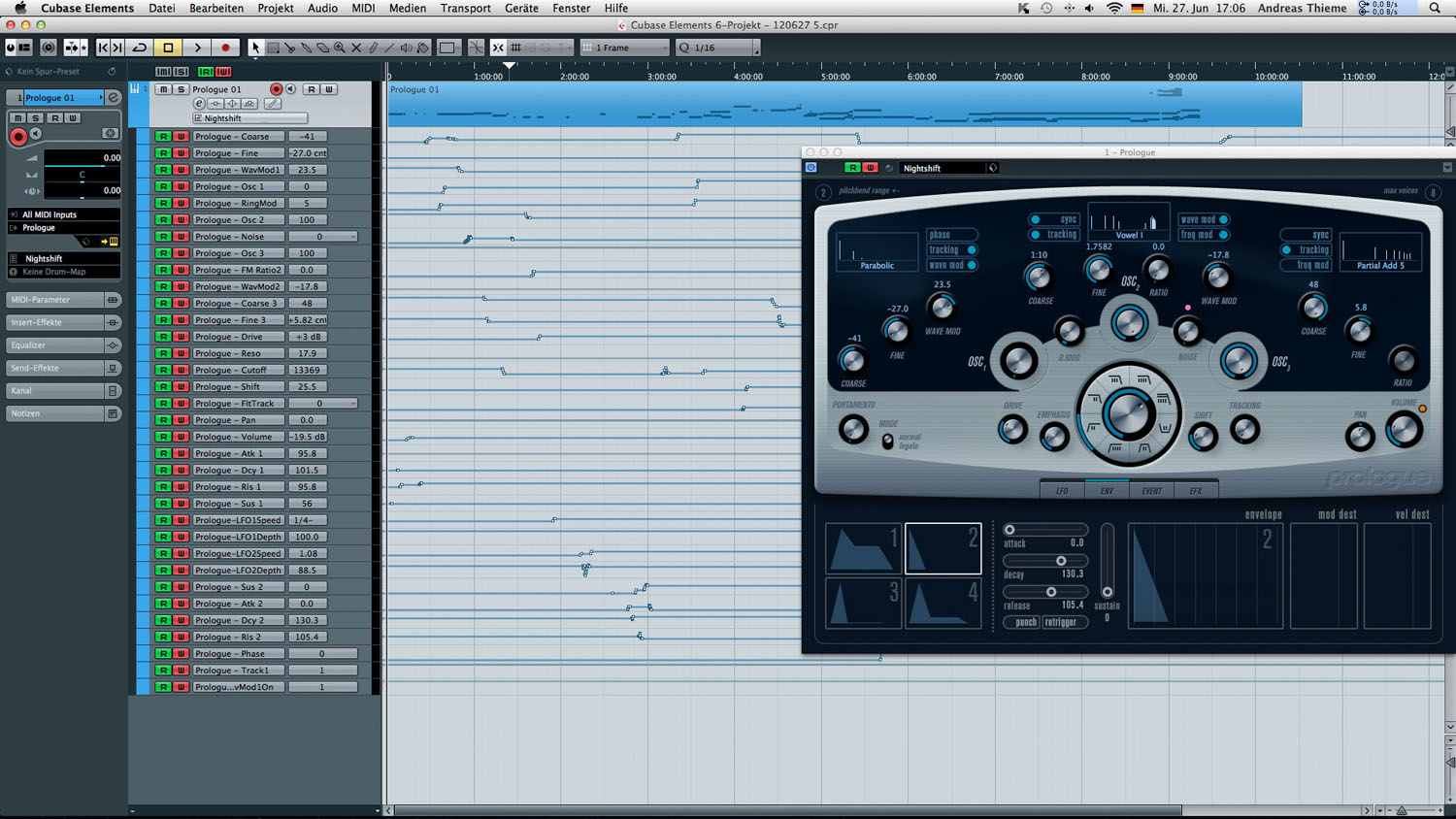This screenshot has height=819, width=1456.
Task: Select the Split scissors tool
Action: (x=289, y=48)
